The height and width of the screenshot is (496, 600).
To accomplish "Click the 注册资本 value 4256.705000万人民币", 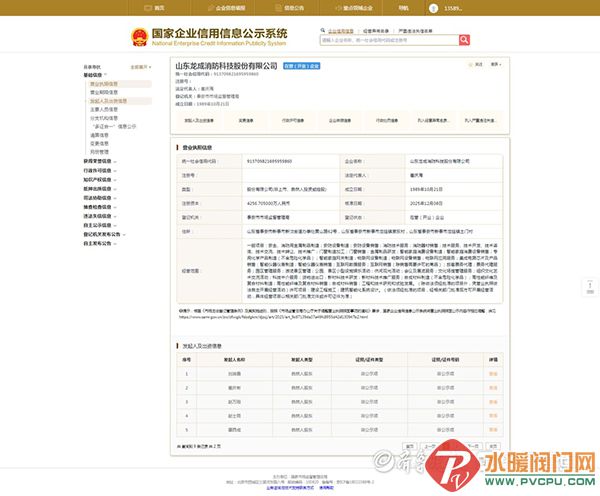I will pyautogui.click(x=268, y=203).
